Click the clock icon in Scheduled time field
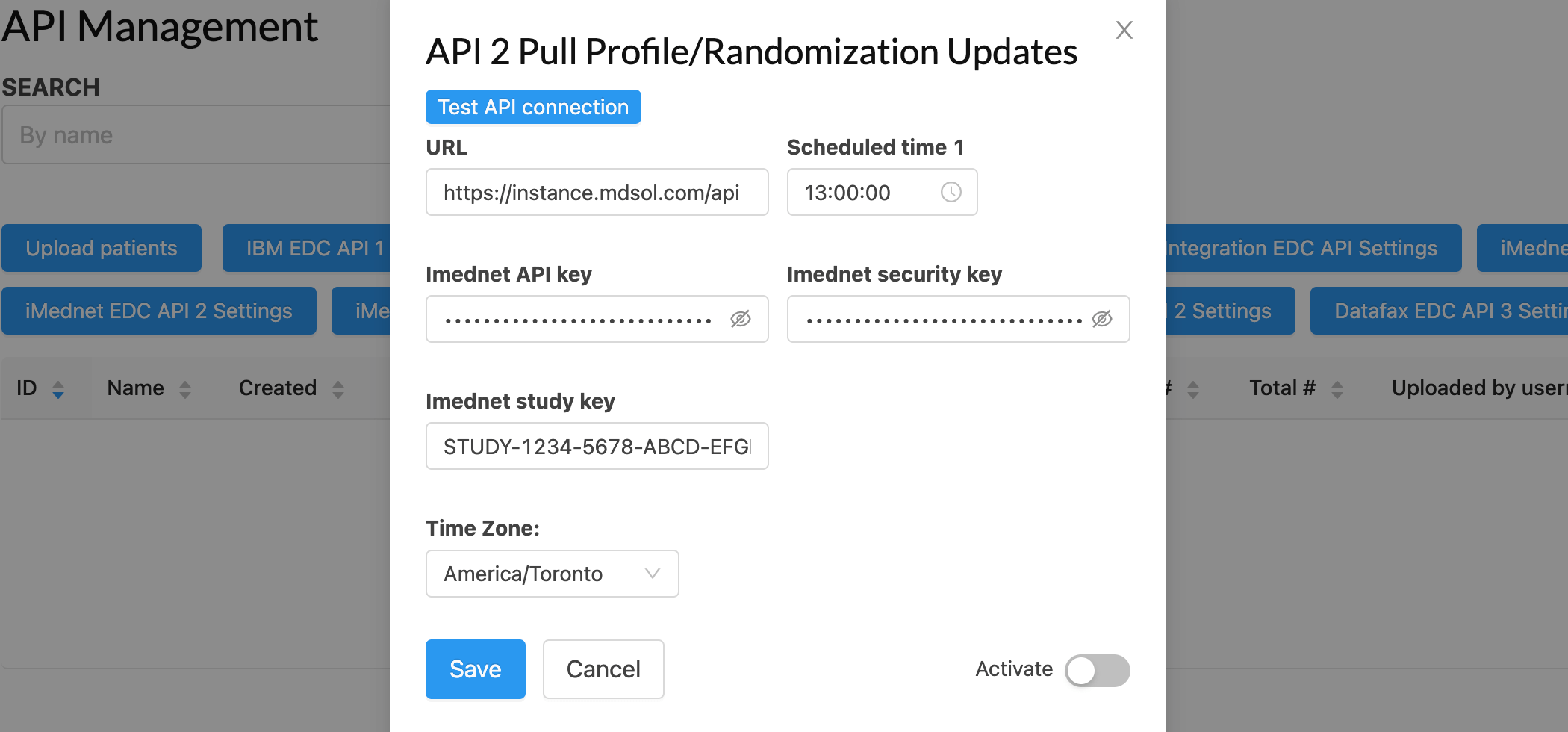The width and height of the screenshot is (1568, 732). click(951, 192)
